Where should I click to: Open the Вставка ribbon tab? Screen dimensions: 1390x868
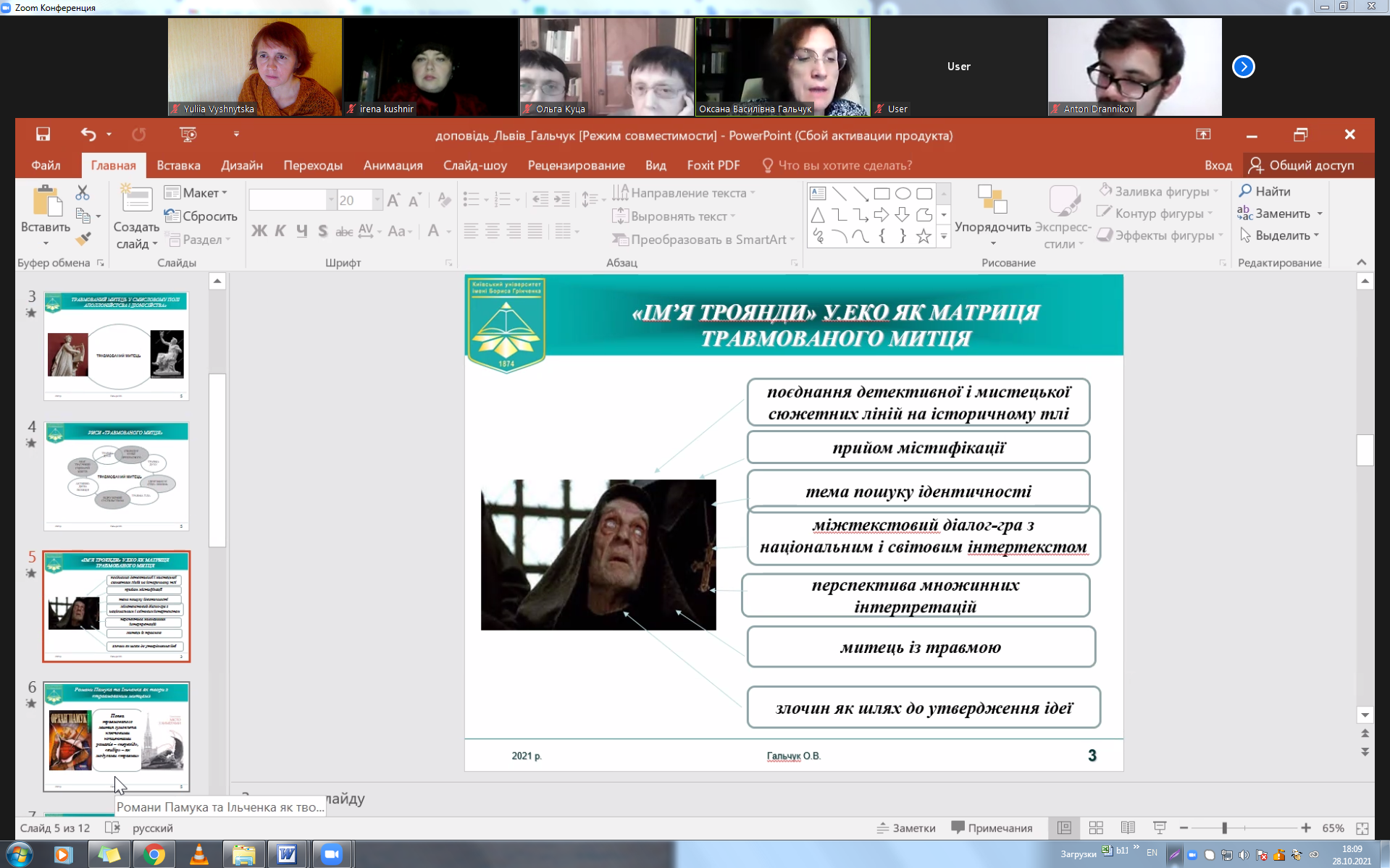tap(178, 165)
